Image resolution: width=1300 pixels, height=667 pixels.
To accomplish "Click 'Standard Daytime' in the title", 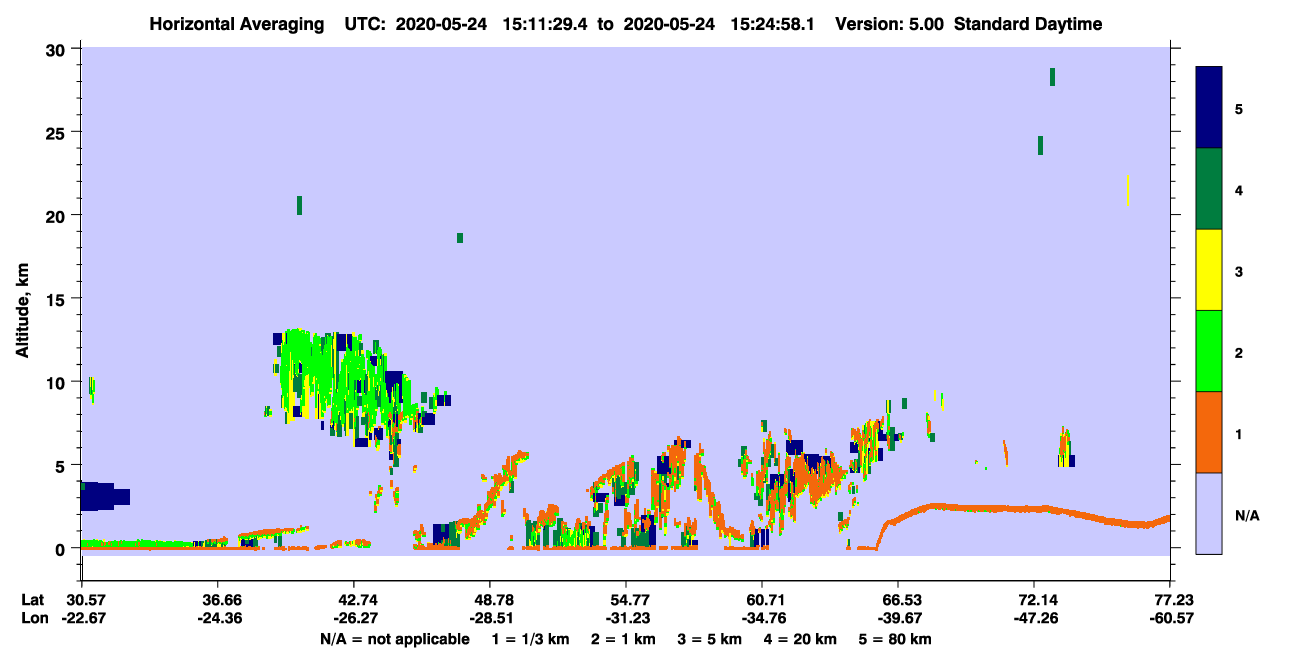I will pos(1028,24).
